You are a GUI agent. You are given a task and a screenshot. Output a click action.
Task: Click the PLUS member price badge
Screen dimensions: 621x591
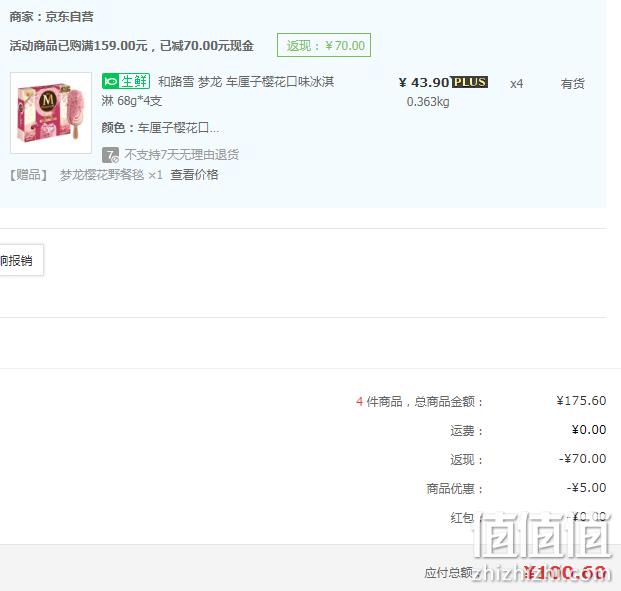click(x=470, y=82)
